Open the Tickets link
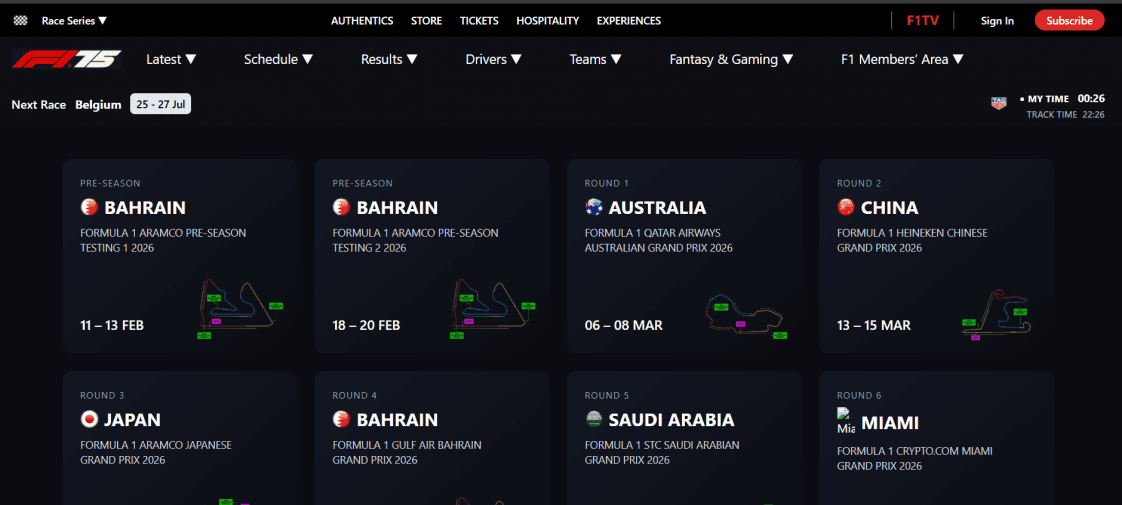Image resolution: width=1122 pixels, height=505 pixels. point(479,21)
